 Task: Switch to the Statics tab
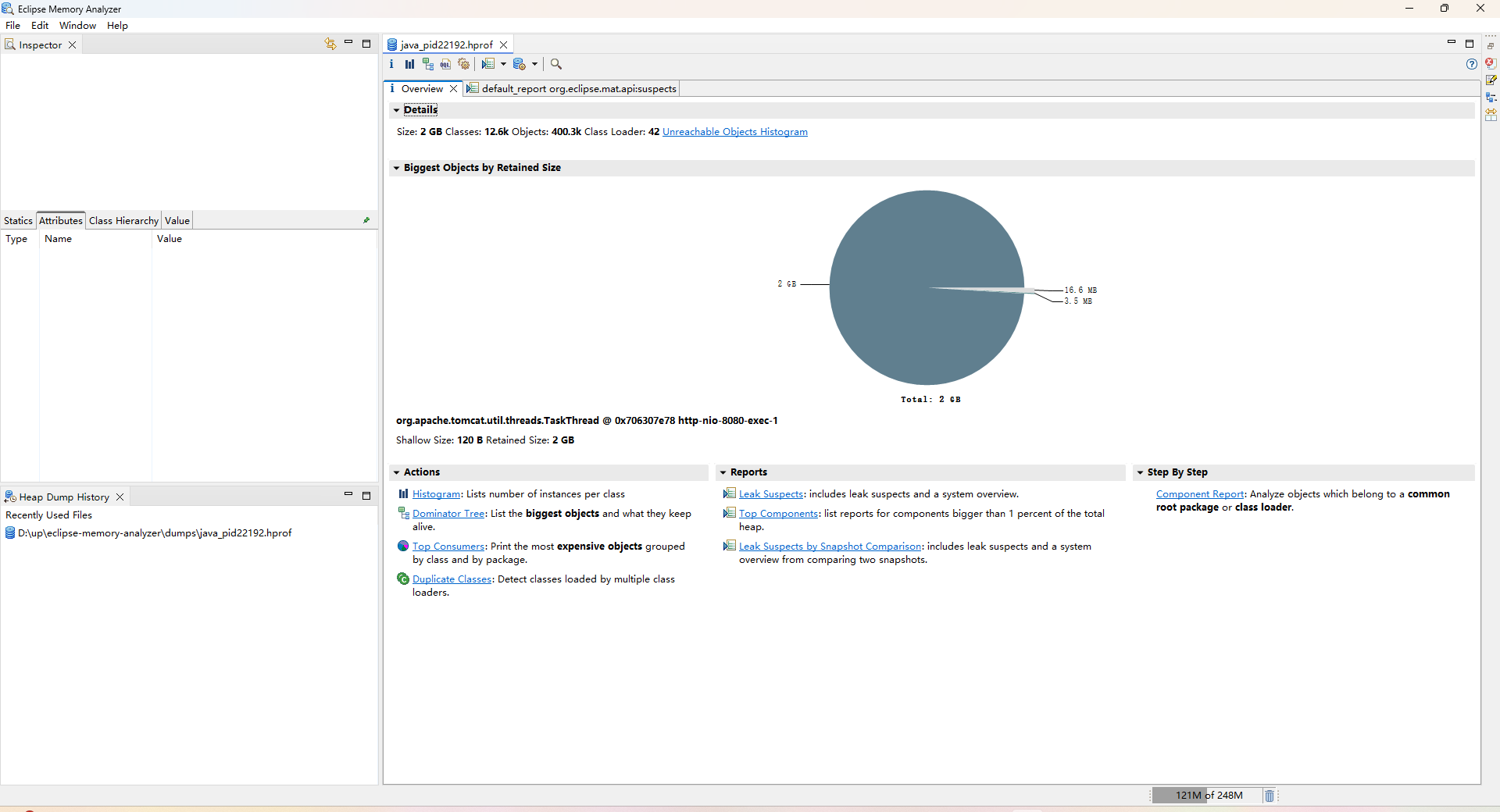click(18, 221)
